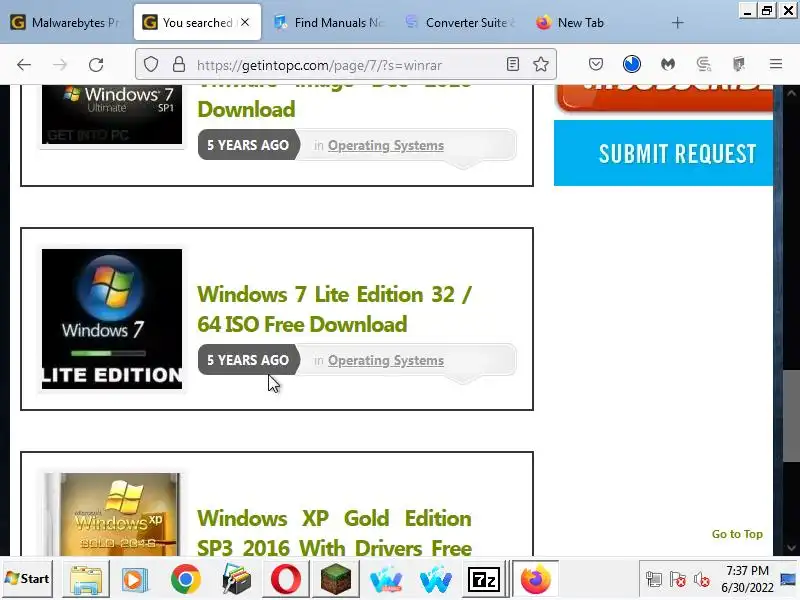800x600 pixels.
Task: Open the Windows Start menu
Action: 27,579
